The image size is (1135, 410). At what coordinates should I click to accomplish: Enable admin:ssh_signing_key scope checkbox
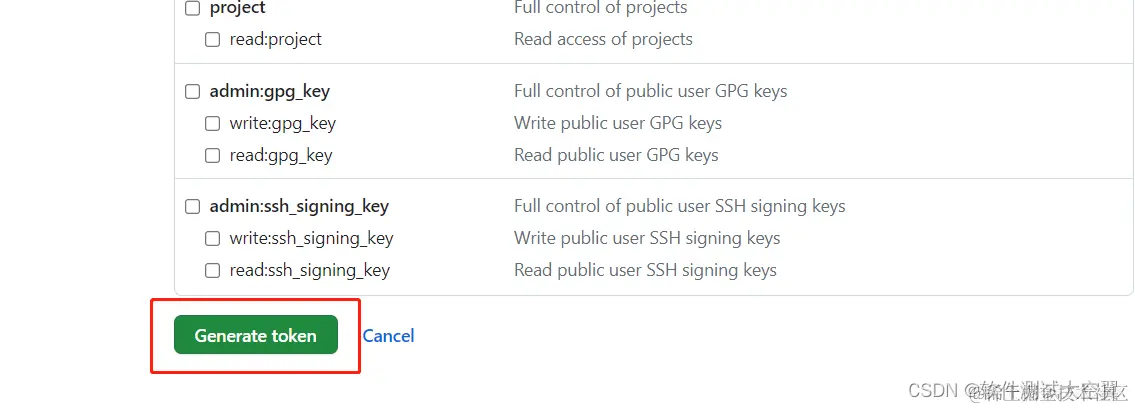(193, 207)
